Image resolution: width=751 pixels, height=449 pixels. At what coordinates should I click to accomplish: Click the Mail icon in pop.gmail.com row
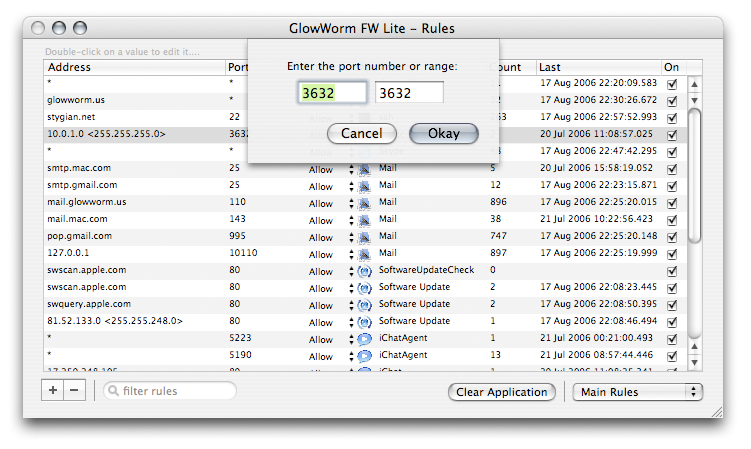[364, 237]
